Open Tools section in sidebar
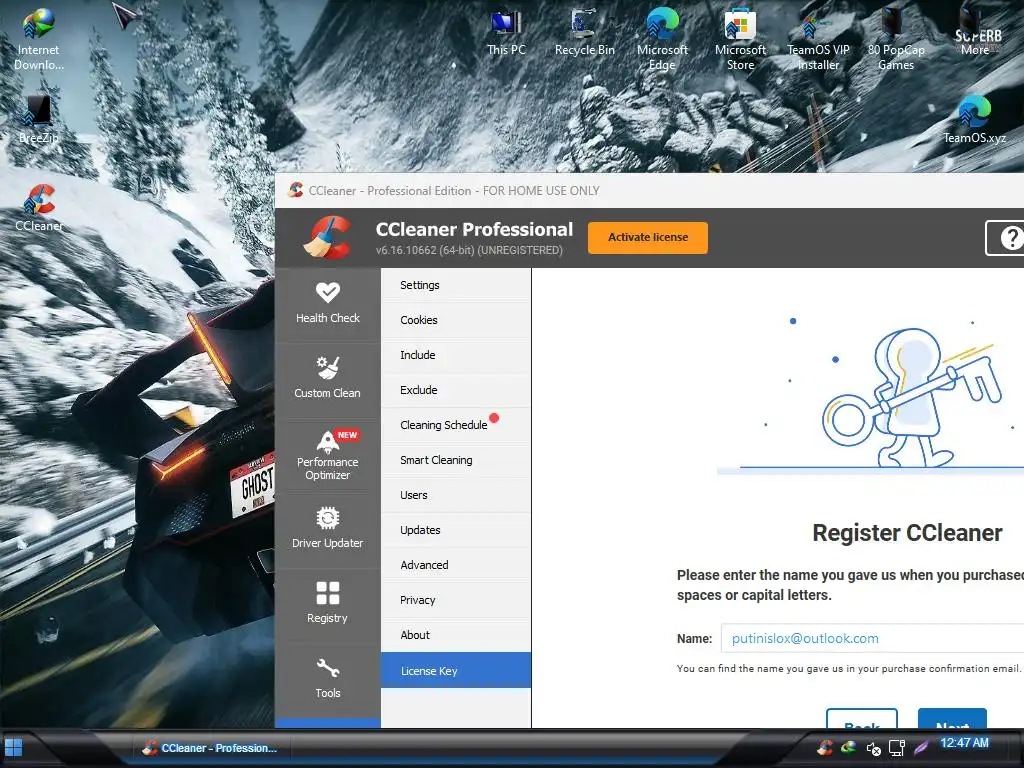Image resolution: width=1024 pixels, height=768 pixels. 327,679
